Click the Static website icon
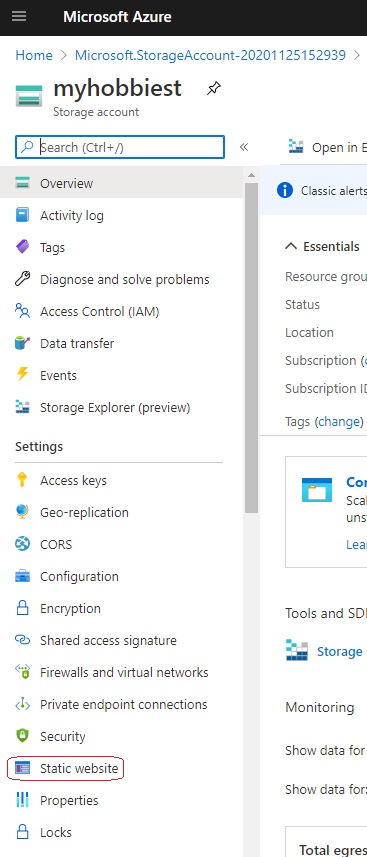 tap(22, 768)
